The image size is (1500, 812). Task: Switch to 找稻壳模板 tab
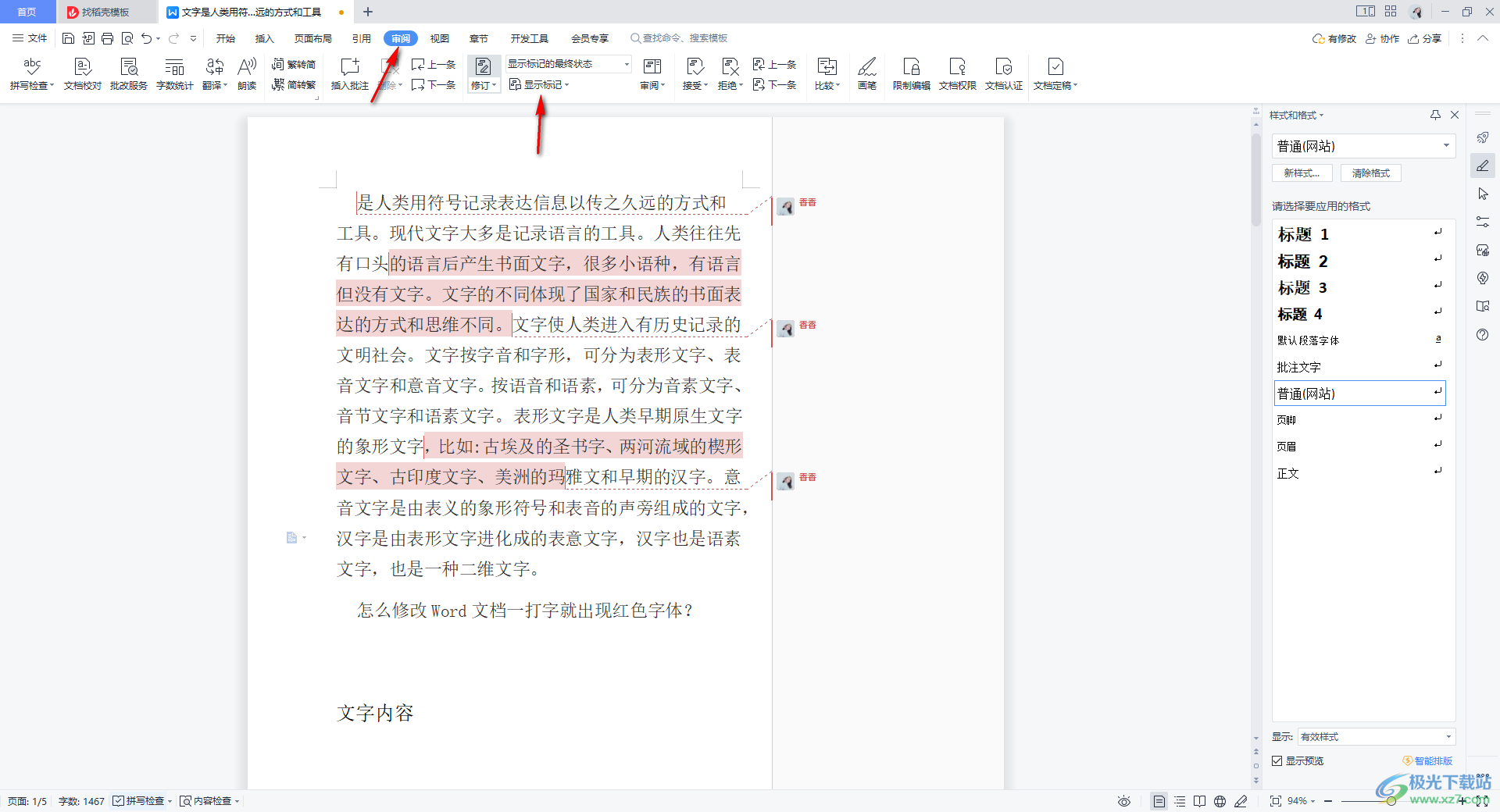pyautogui.click(x=105, y=12)
